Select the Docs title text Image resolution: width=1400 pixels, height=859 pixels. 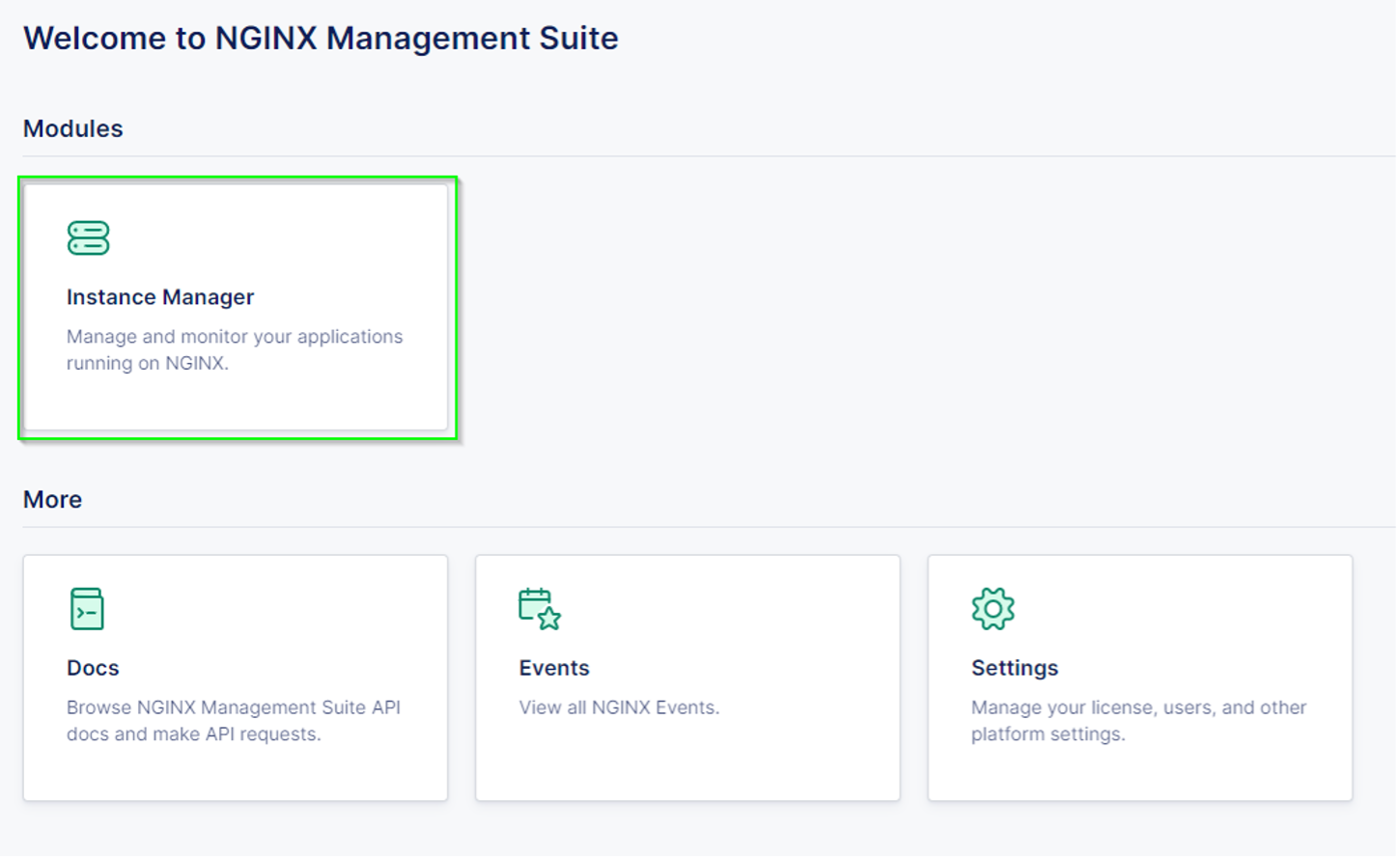tap(93, 668)
